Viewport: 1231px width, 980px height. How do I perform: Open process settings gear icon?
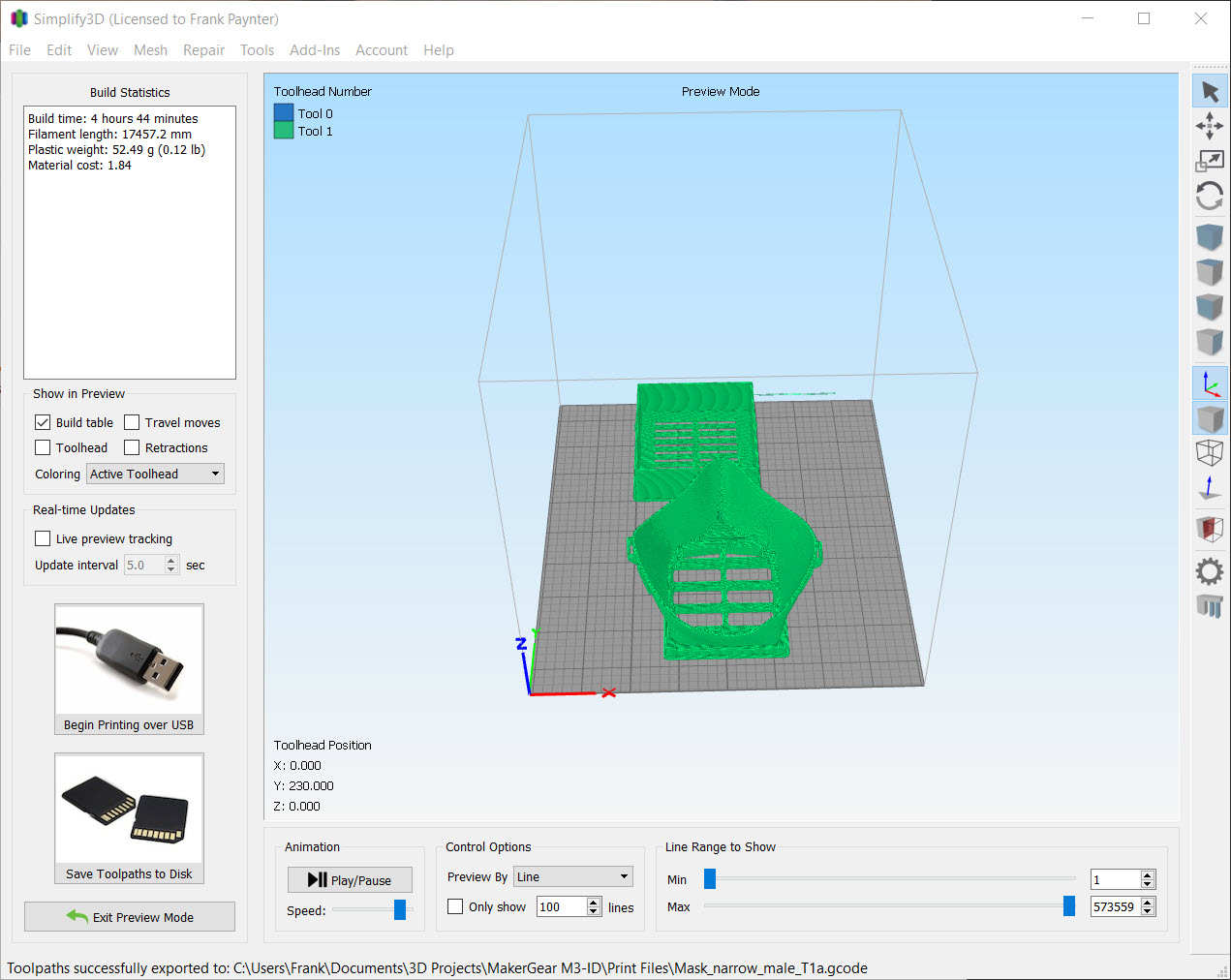click(x=1210, y=571)
